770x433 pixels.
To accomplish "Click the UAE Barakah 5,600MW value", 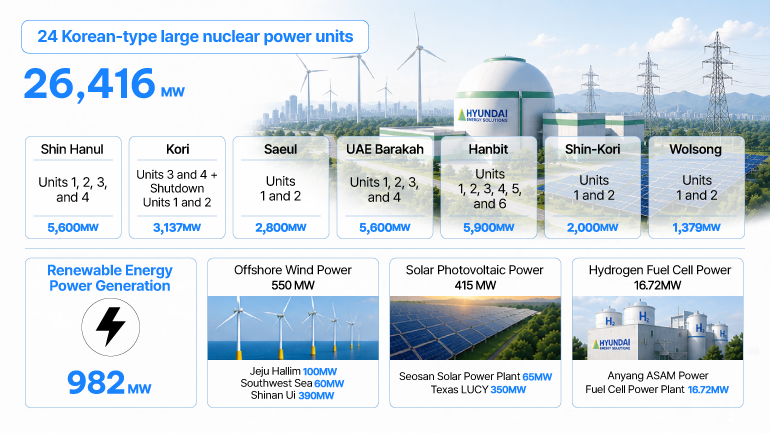I will [x=385, y=228].
